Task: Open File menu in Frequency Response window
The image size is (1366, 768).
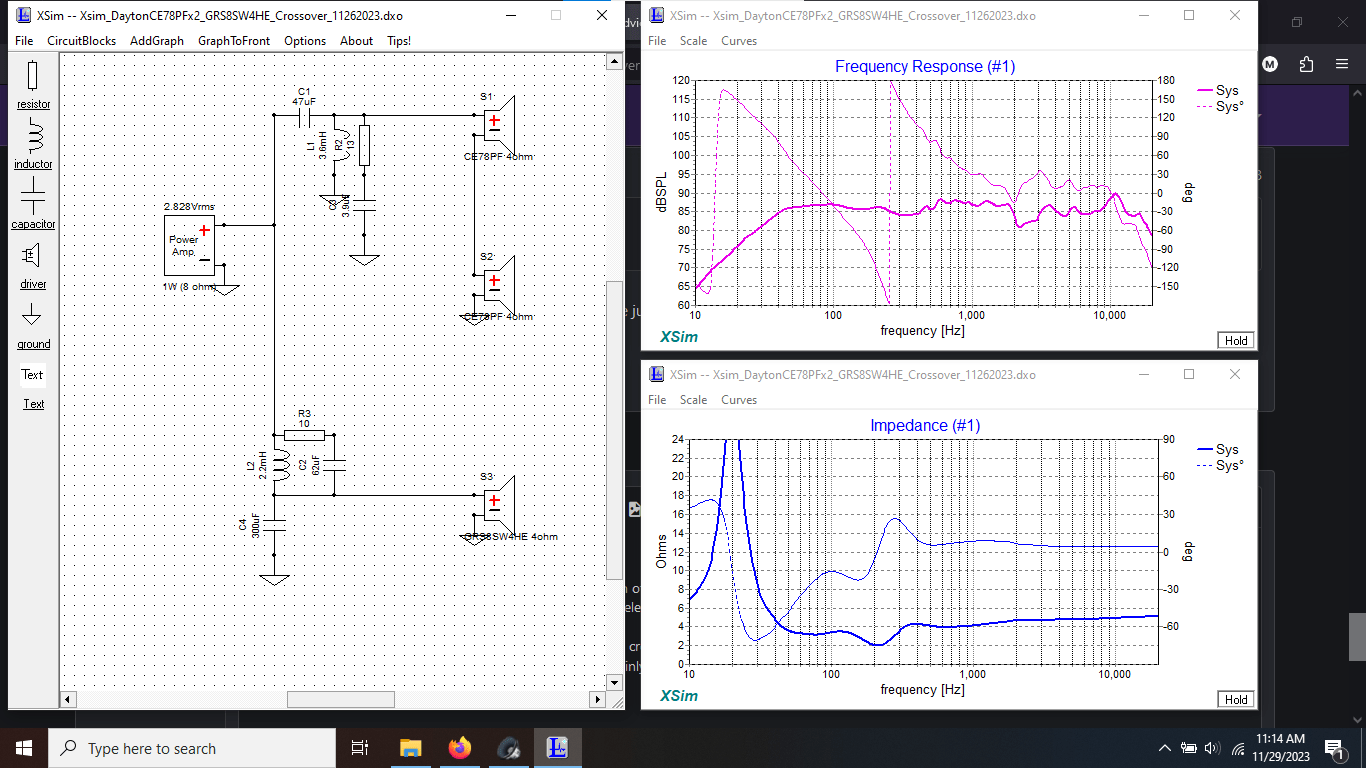Action: 657,41
